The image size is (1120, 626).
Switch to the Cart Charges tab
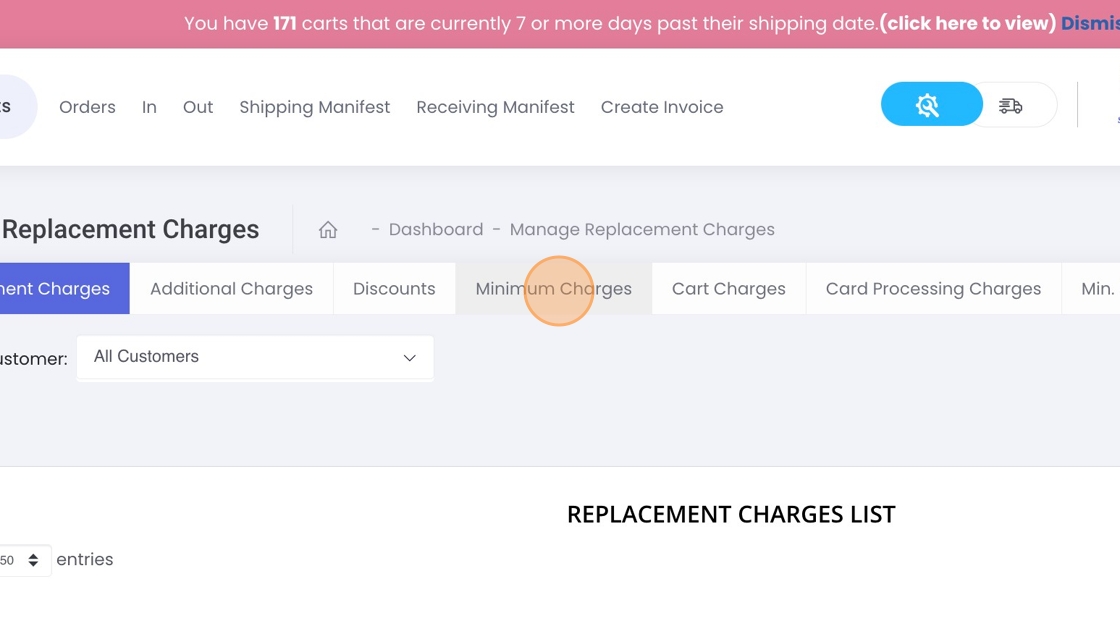tap(728, 289)
